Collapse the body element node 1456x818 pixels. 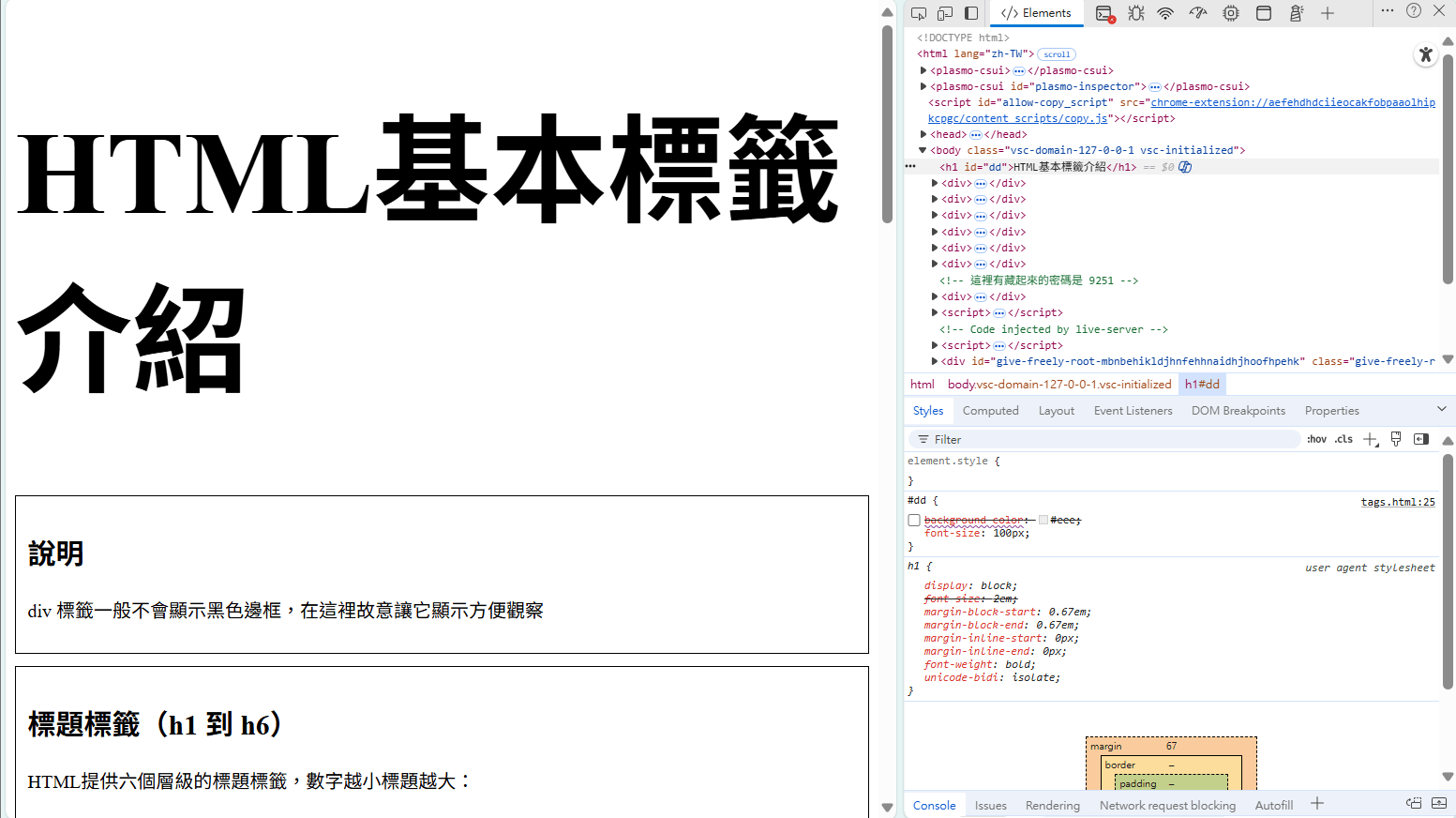pyautogui.click(x=923, y=150)
